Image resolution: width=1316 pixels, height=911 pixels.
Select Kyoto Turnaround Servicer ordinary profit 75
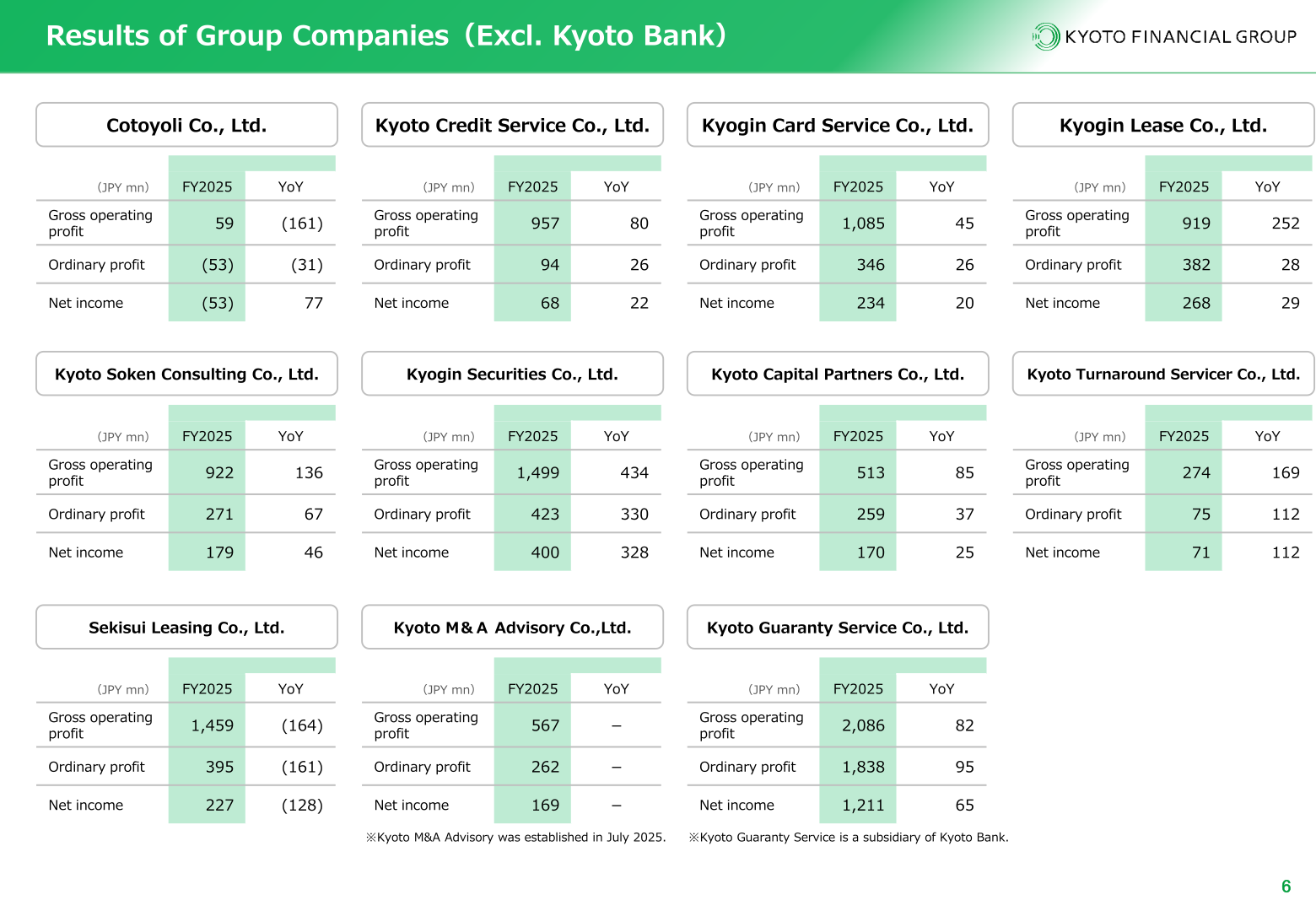(x=1201, y=515)
